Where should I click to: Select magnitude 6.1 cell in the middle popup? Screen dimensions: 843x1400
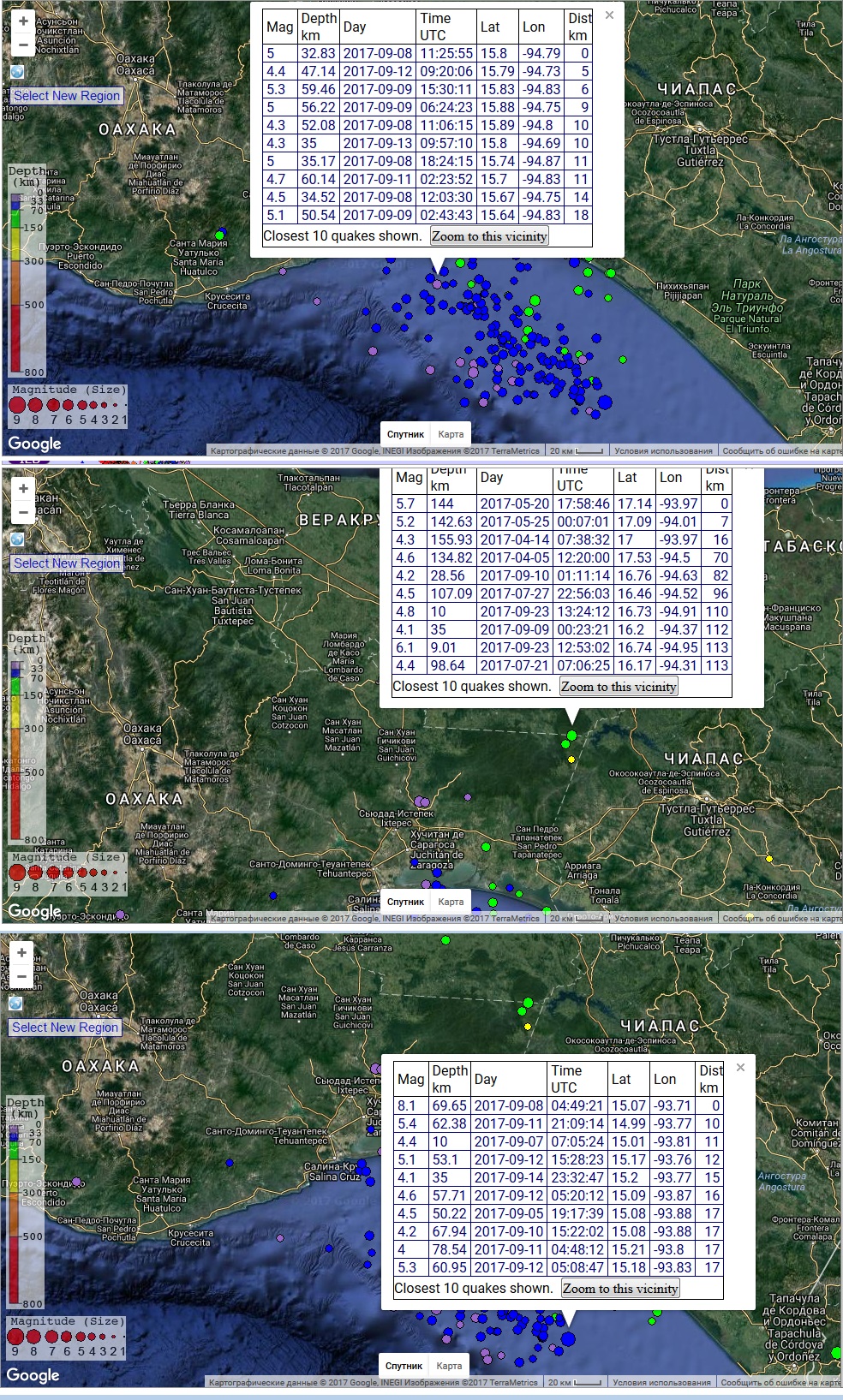410,647
